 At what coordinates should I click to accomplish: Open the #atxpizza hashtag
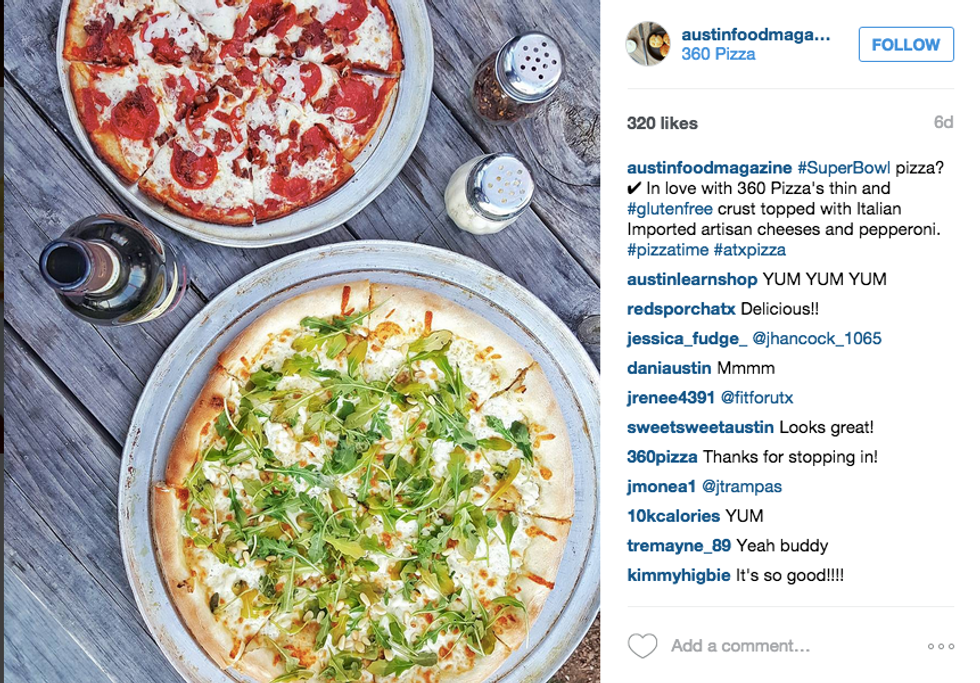tap(749, 250)
